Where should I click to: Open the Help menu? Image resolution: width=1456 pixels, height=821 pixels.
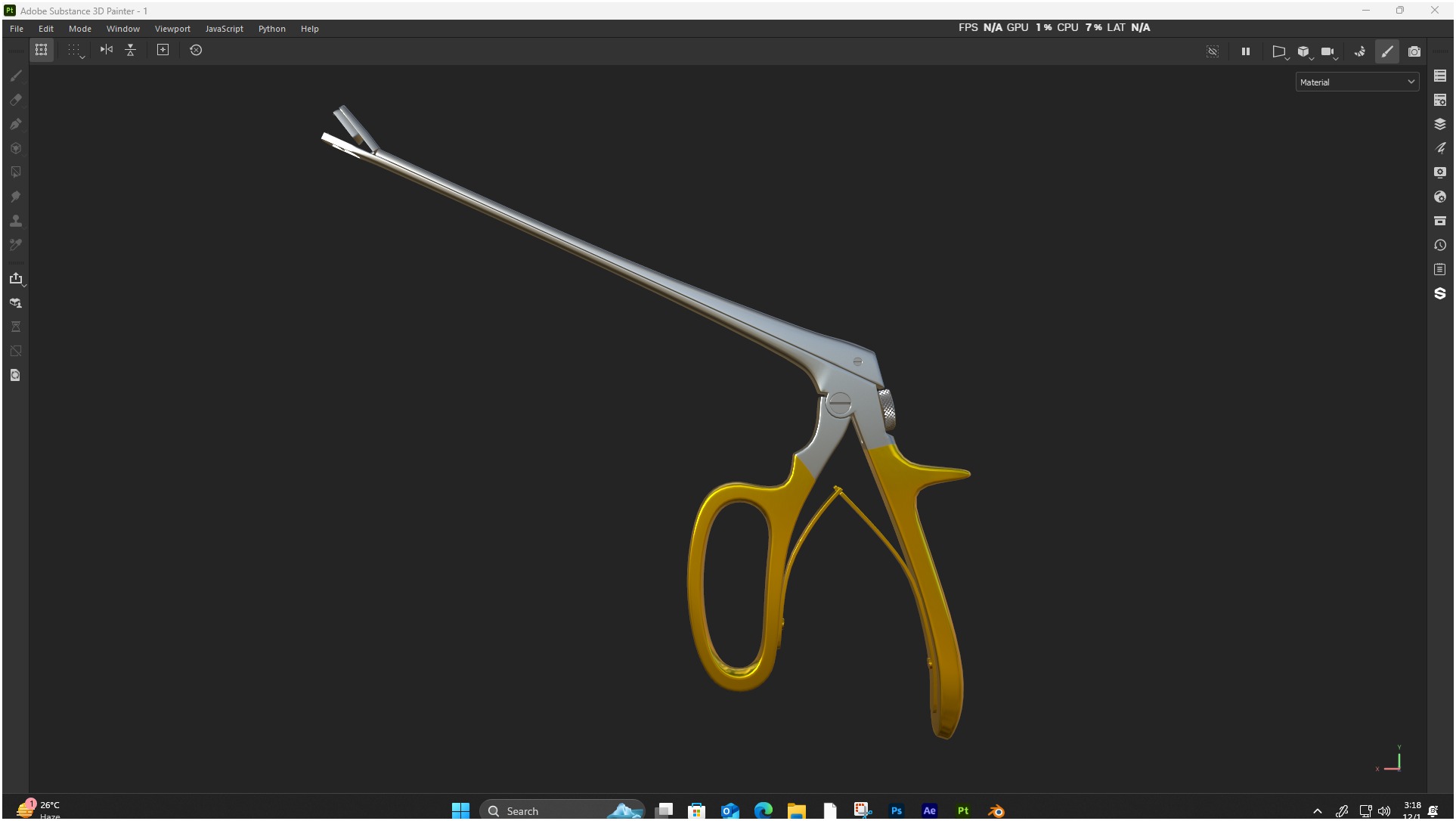click(x=310, y=29)
